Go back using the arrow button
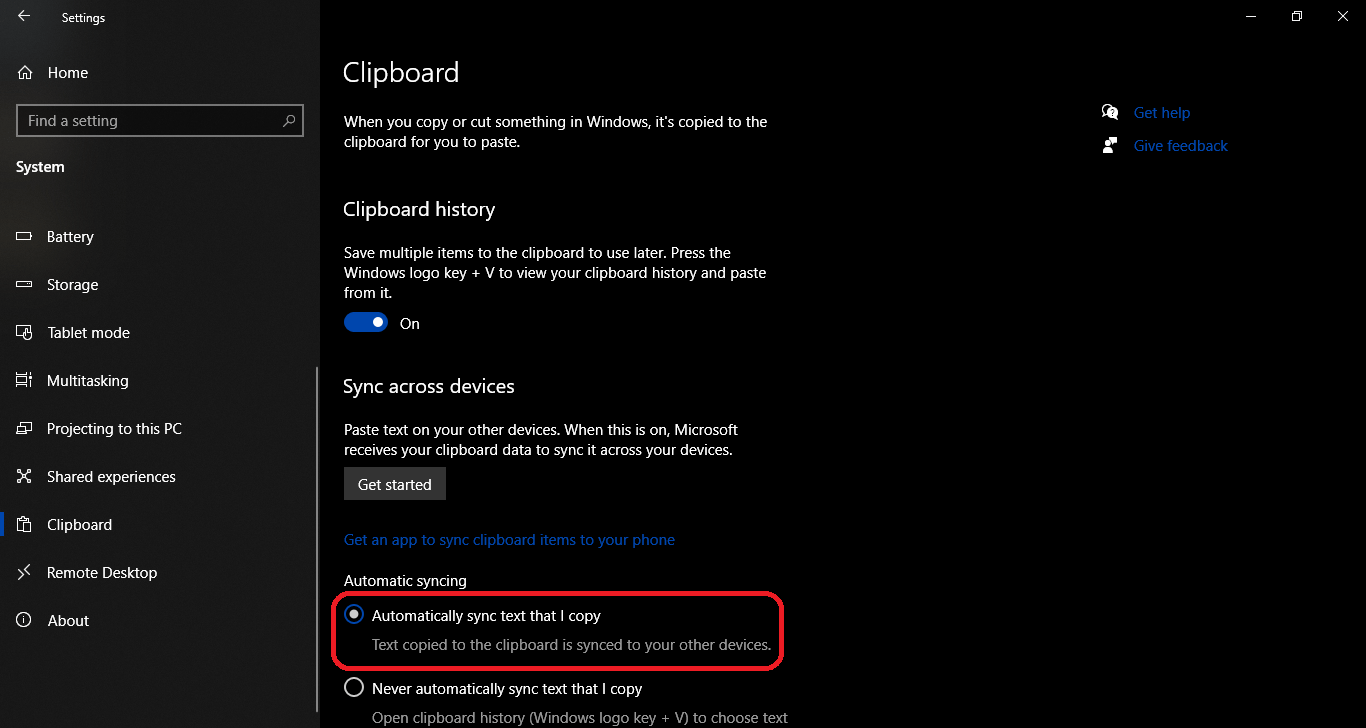This screenshot has height=728, width=1366. [22, 16]
